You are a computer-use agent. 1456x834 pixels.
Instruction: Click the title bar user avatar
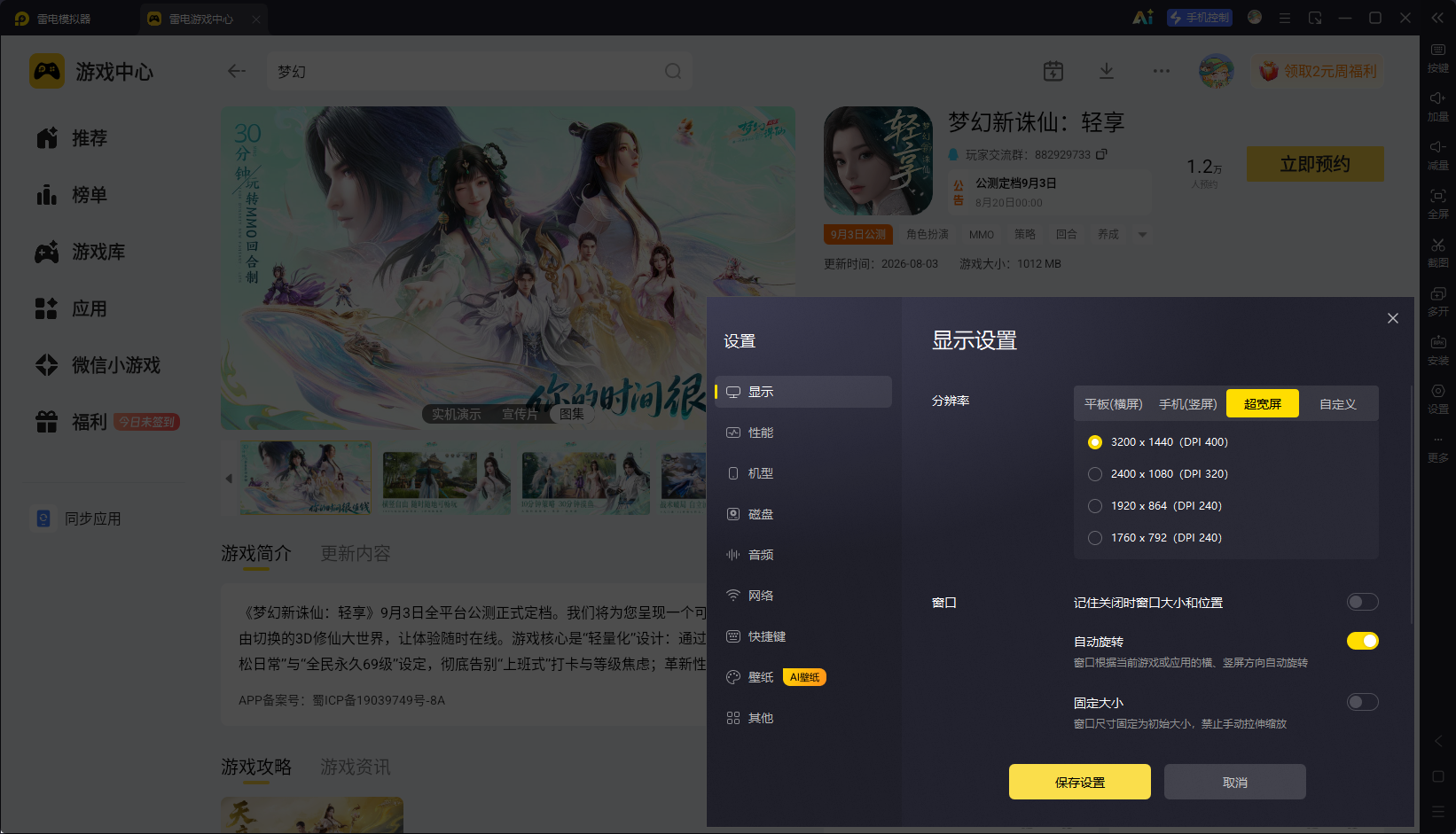pos(1255,17)
